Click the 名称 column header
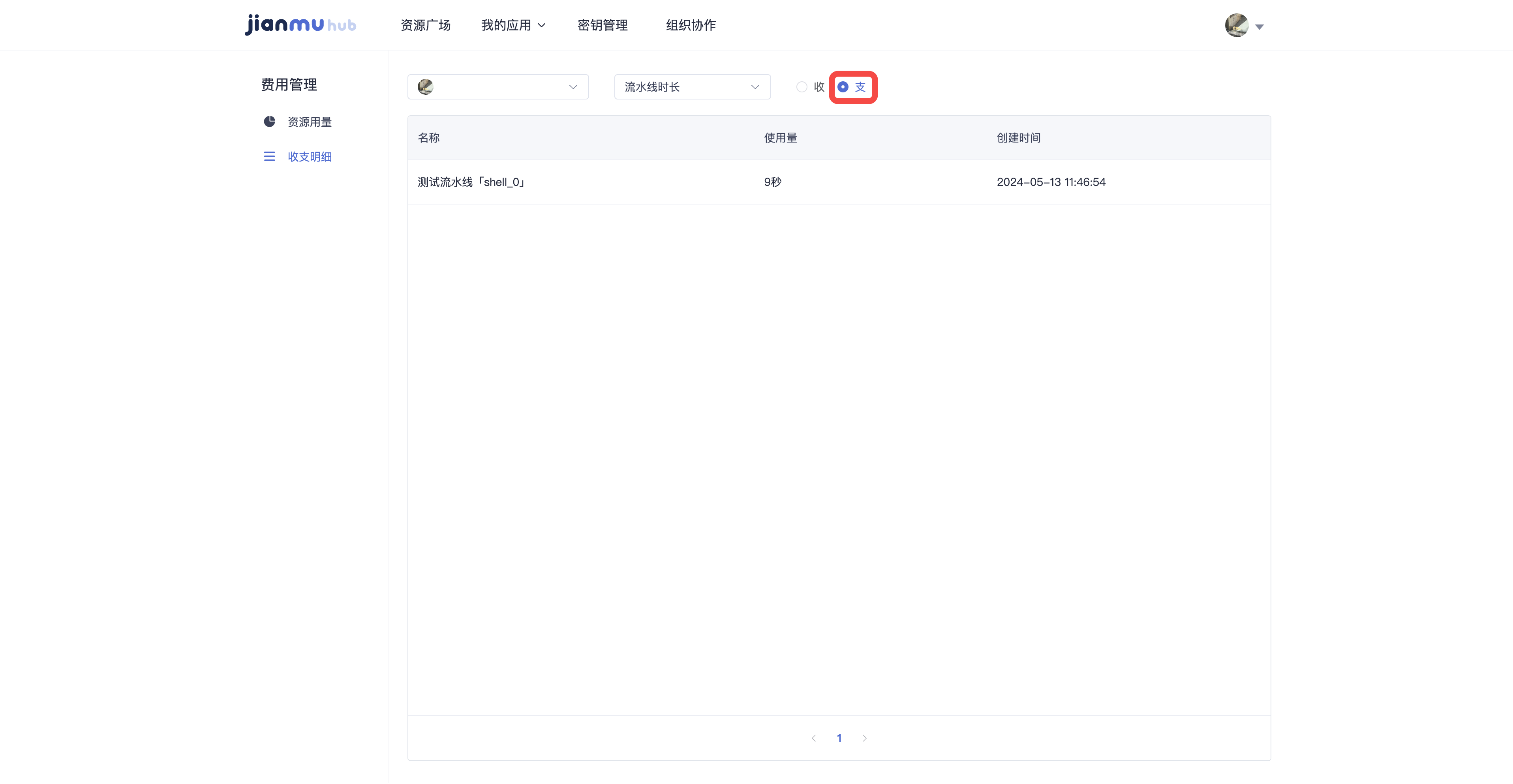Image resolution: width=1513 pixels, height=784 pixels. (429, 138)
